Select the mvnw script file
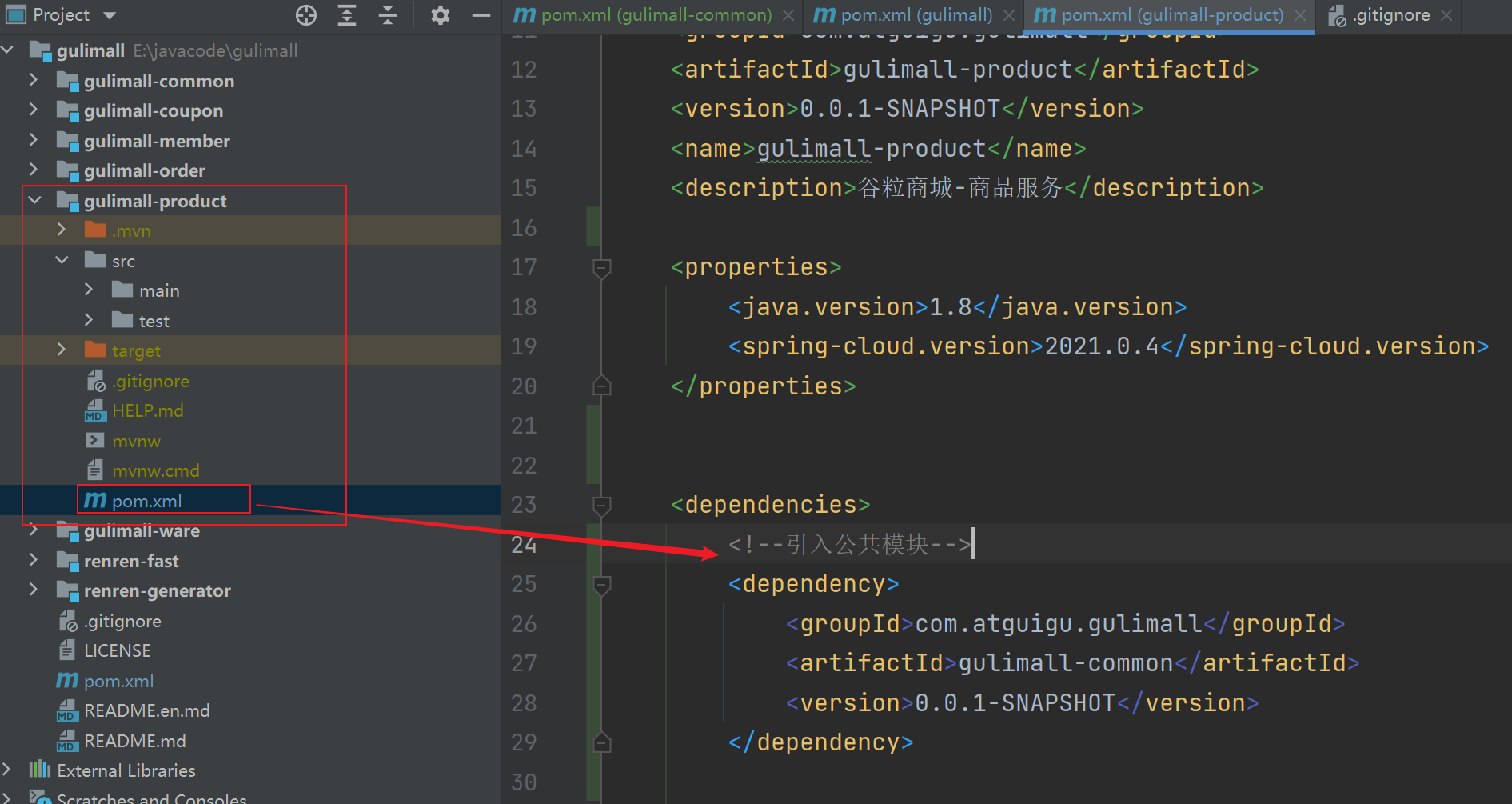 (136, 441)
